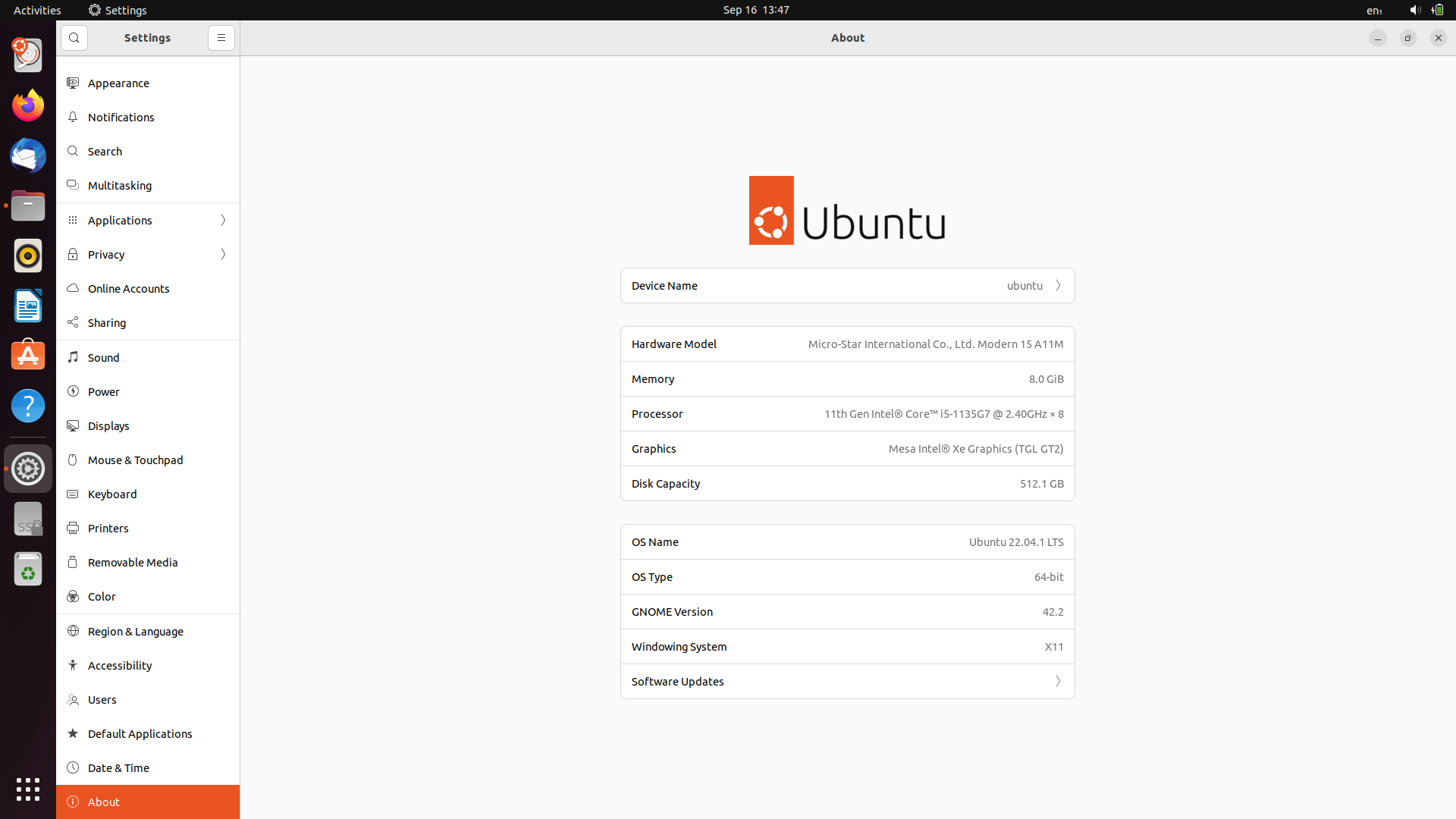Click the Mouse & Touchpad icon
Image resolution: width=1456 pixels, height=819 pixels.
[x=73, y=460]
